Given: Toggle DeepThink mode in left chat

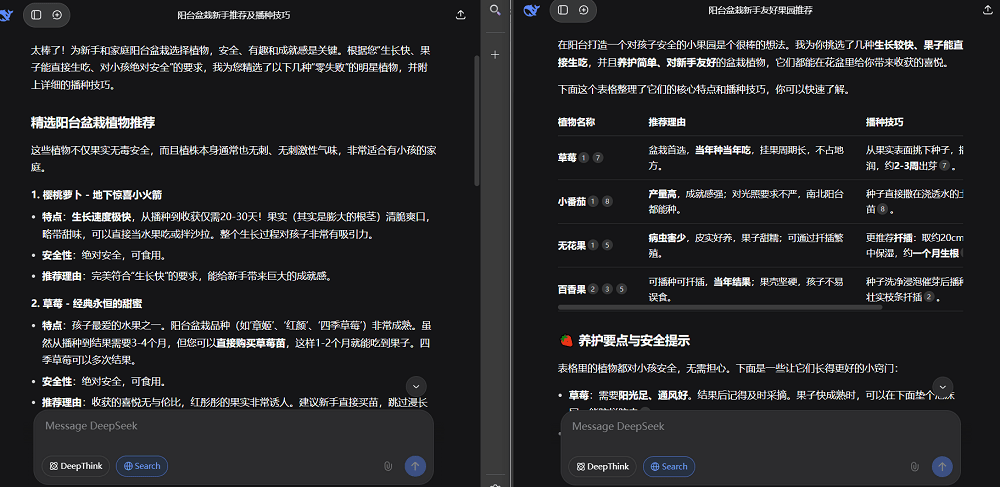Looking at the screenshot, I should click(75, 466).
